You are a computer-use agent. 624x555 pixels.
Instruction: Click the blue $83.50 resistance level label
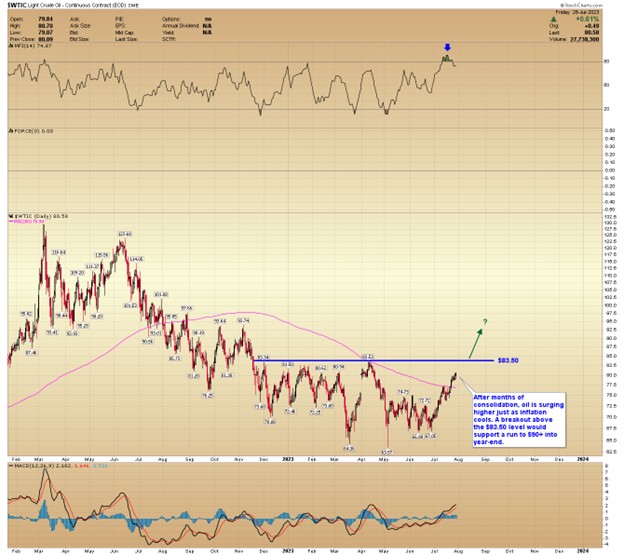508,360
